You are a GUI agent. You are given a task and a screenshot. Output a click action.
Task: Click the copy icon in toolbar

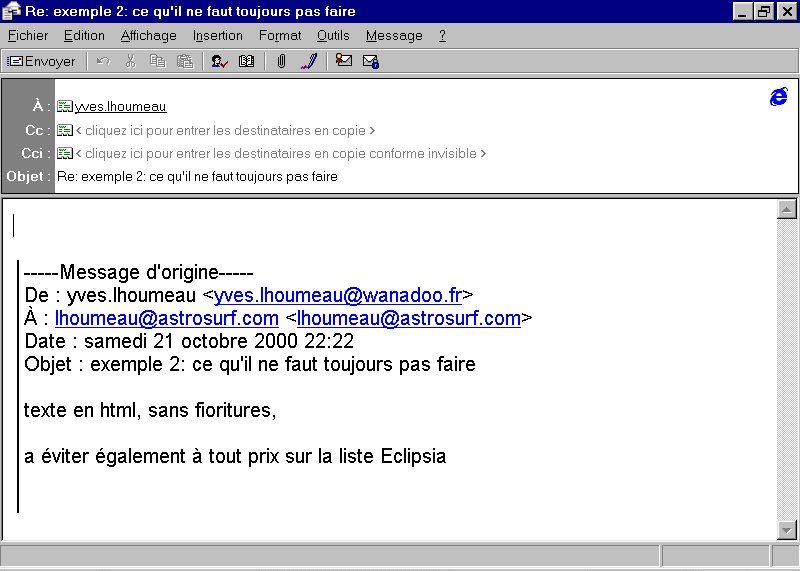158,61
